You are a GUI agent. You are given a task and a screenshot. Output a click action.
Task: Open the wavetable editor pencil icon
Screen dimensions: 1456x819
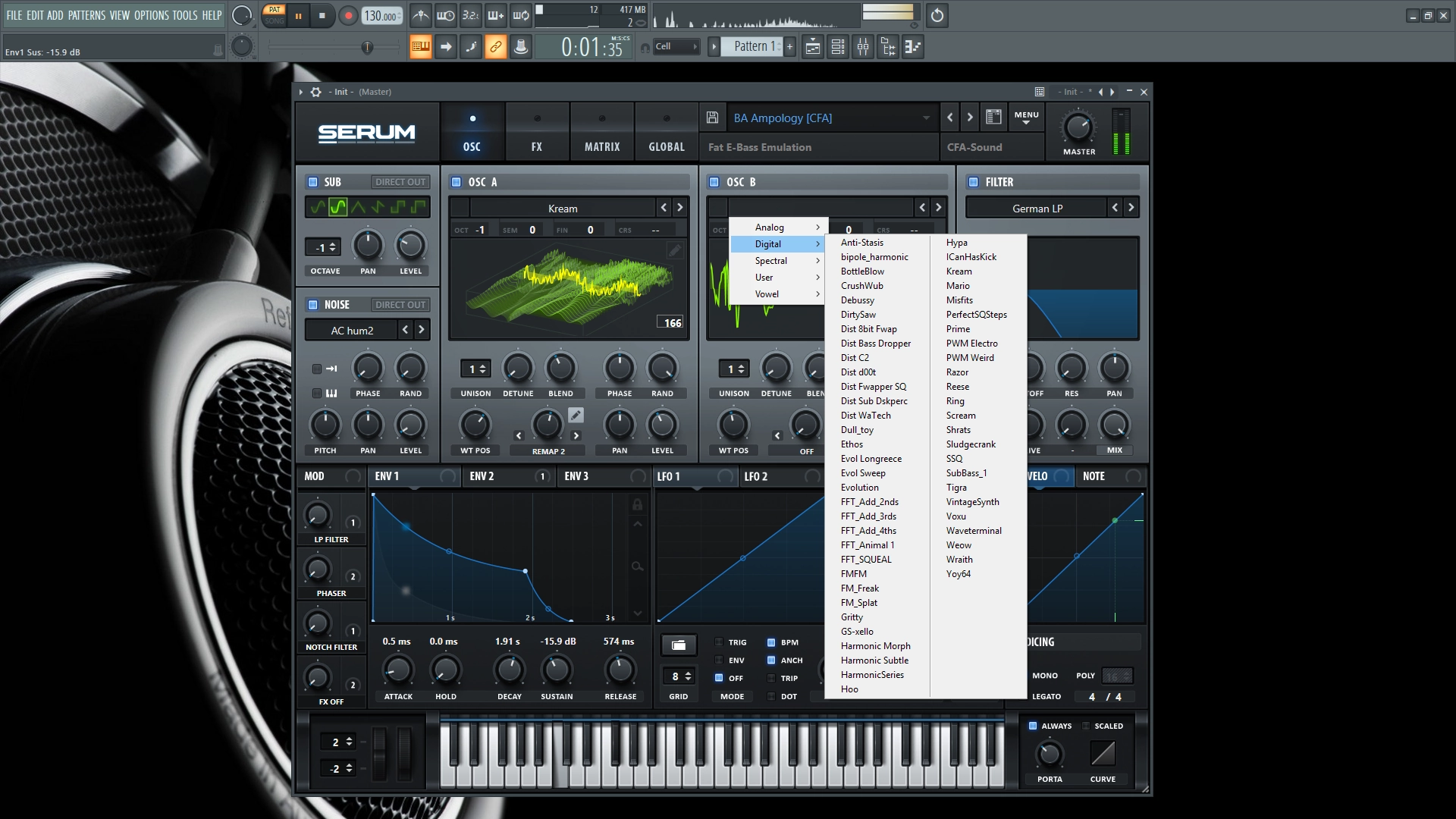coord(674,249)
